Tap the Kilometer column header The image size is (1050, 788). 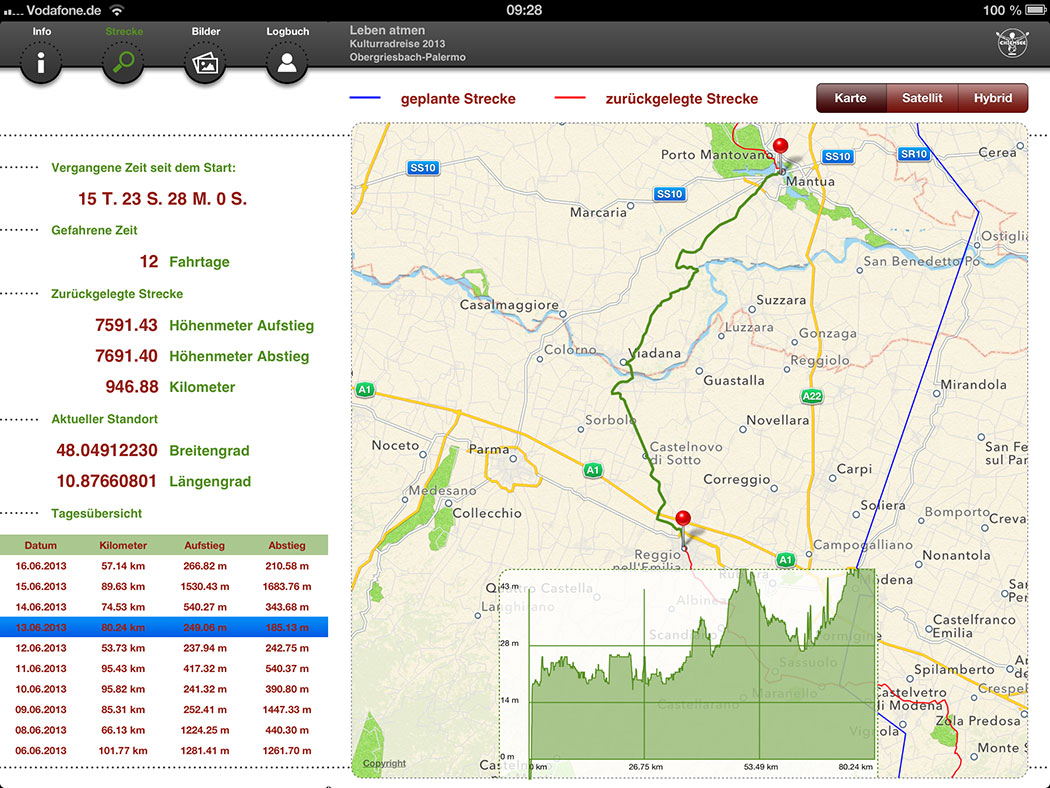pyautogui.click(x=123, y=545)
